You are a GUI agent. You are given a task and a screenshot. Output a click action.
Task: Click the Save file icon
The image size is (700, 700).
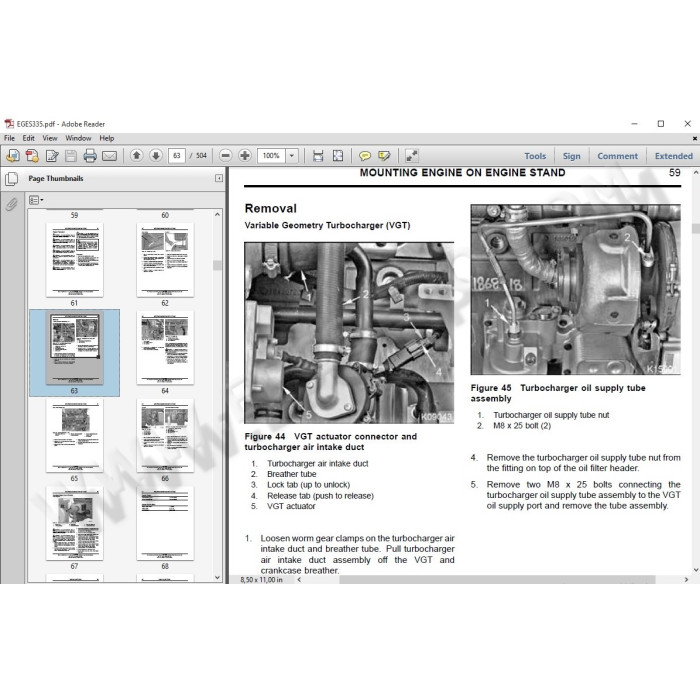pyautogui.click(x=71, y=156)
